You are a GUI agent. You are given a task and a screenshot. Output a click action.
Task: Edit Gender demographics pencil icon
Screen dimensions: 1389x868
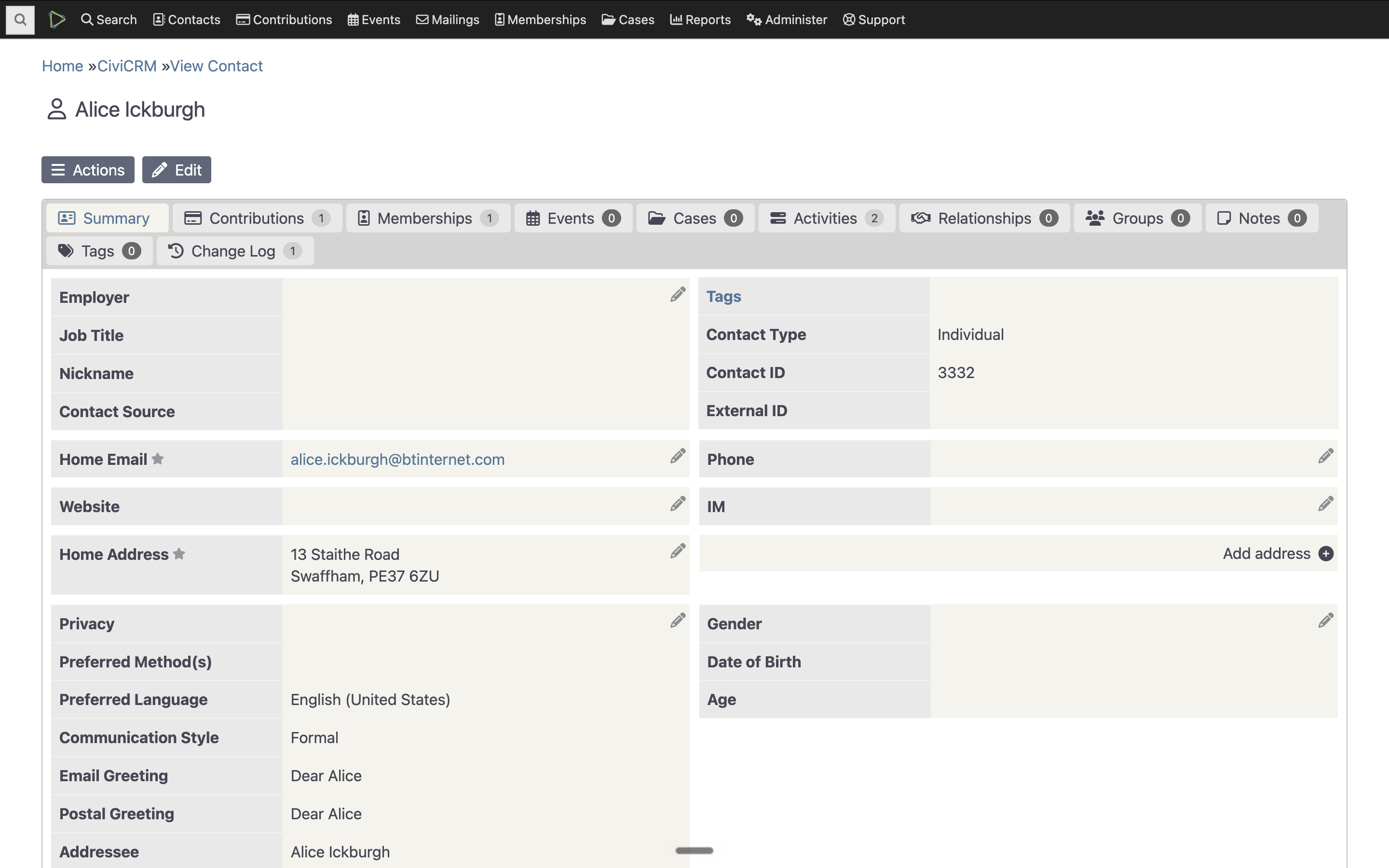point(1325,621)
